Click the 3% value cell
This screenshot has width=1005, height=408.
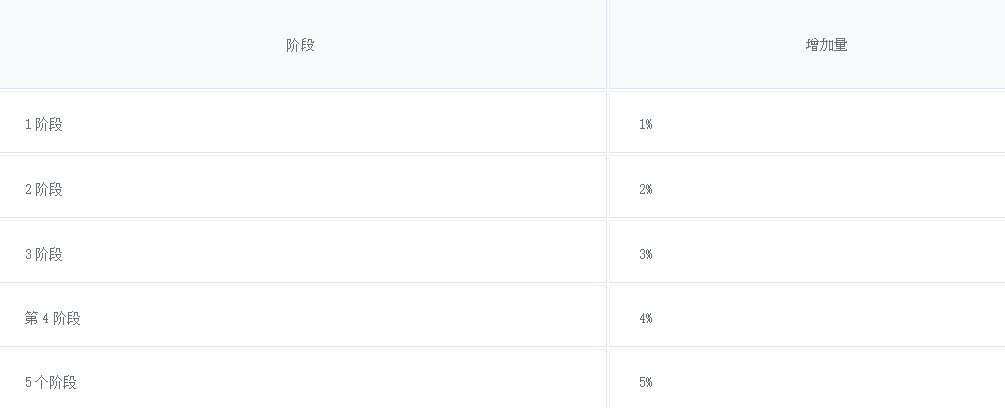click(x=646, y=254)
